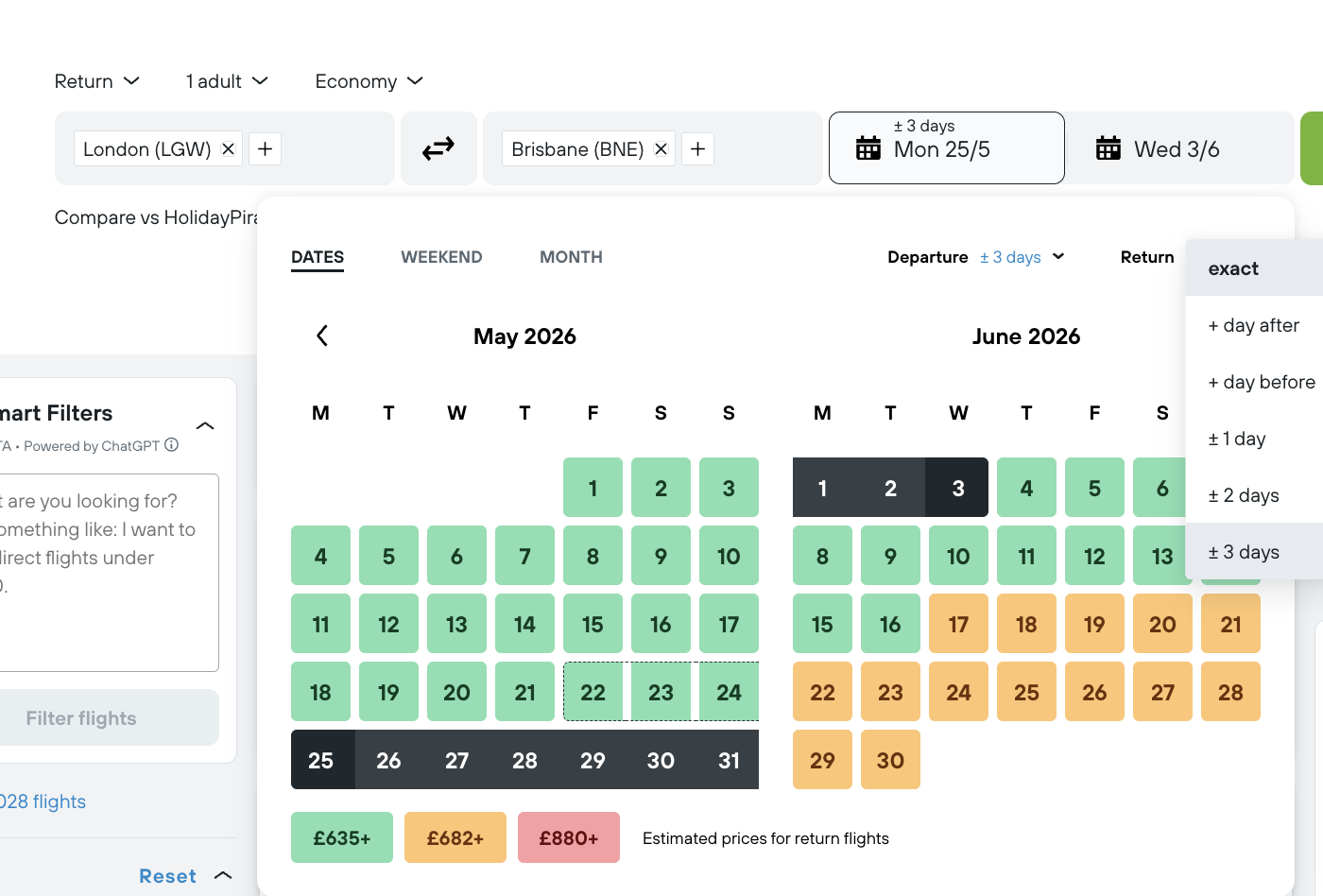
Task: Click the departure date calendar icon
Action: pos(868,148)
